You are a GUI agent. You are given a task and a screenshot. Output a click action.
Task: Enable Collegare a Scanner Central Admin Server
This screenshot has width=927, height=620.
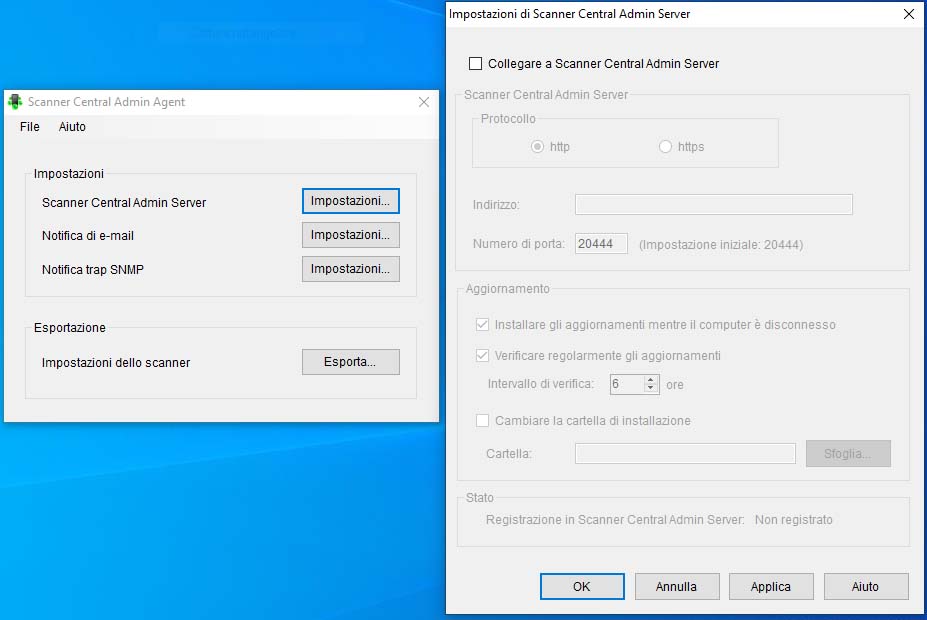point(476,64)
